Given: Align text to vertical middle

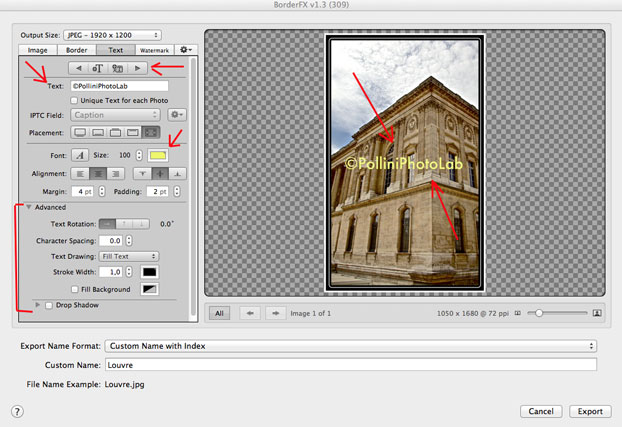Looking at the screenshot, I should coord(160,174).
